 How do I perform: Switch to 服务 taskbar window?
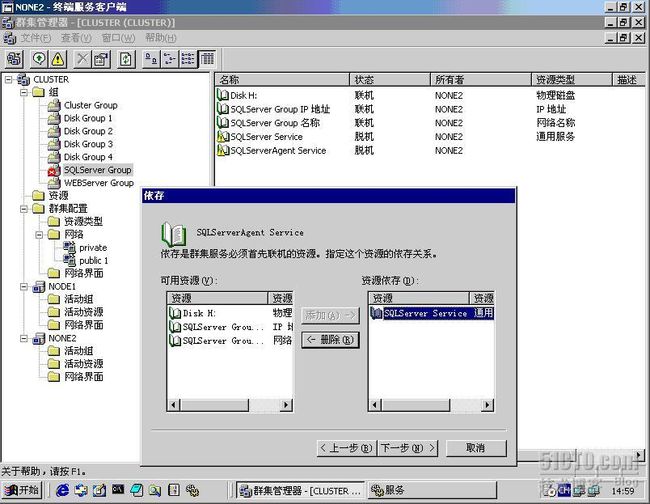pyautogui.click(x=431, y=491)
